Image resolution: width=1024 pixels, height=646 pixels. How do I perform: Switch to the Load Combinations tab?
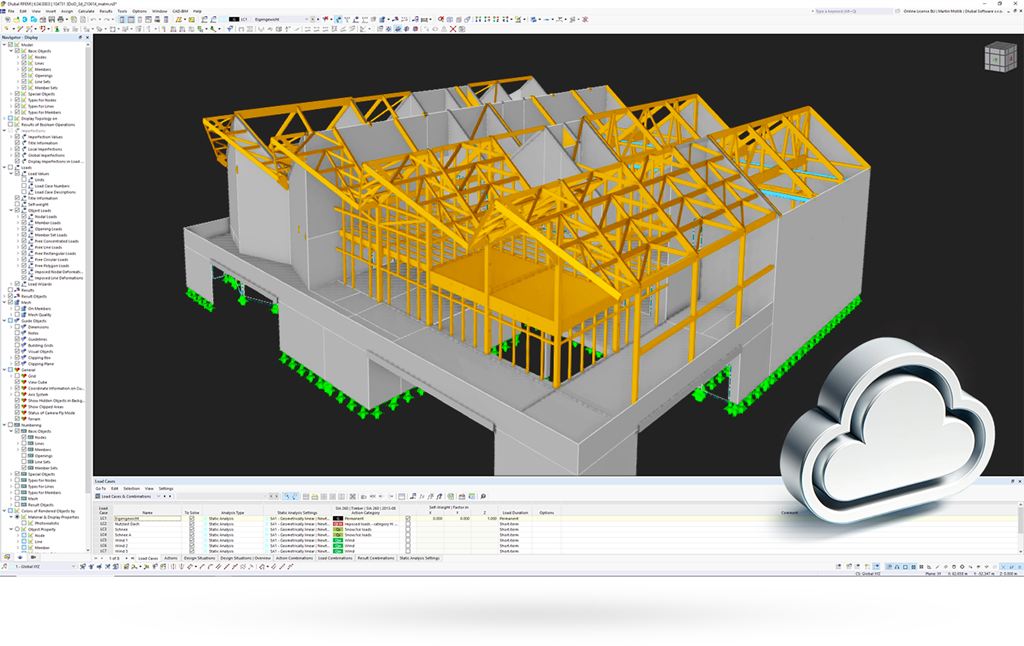[x=335, y=558]
